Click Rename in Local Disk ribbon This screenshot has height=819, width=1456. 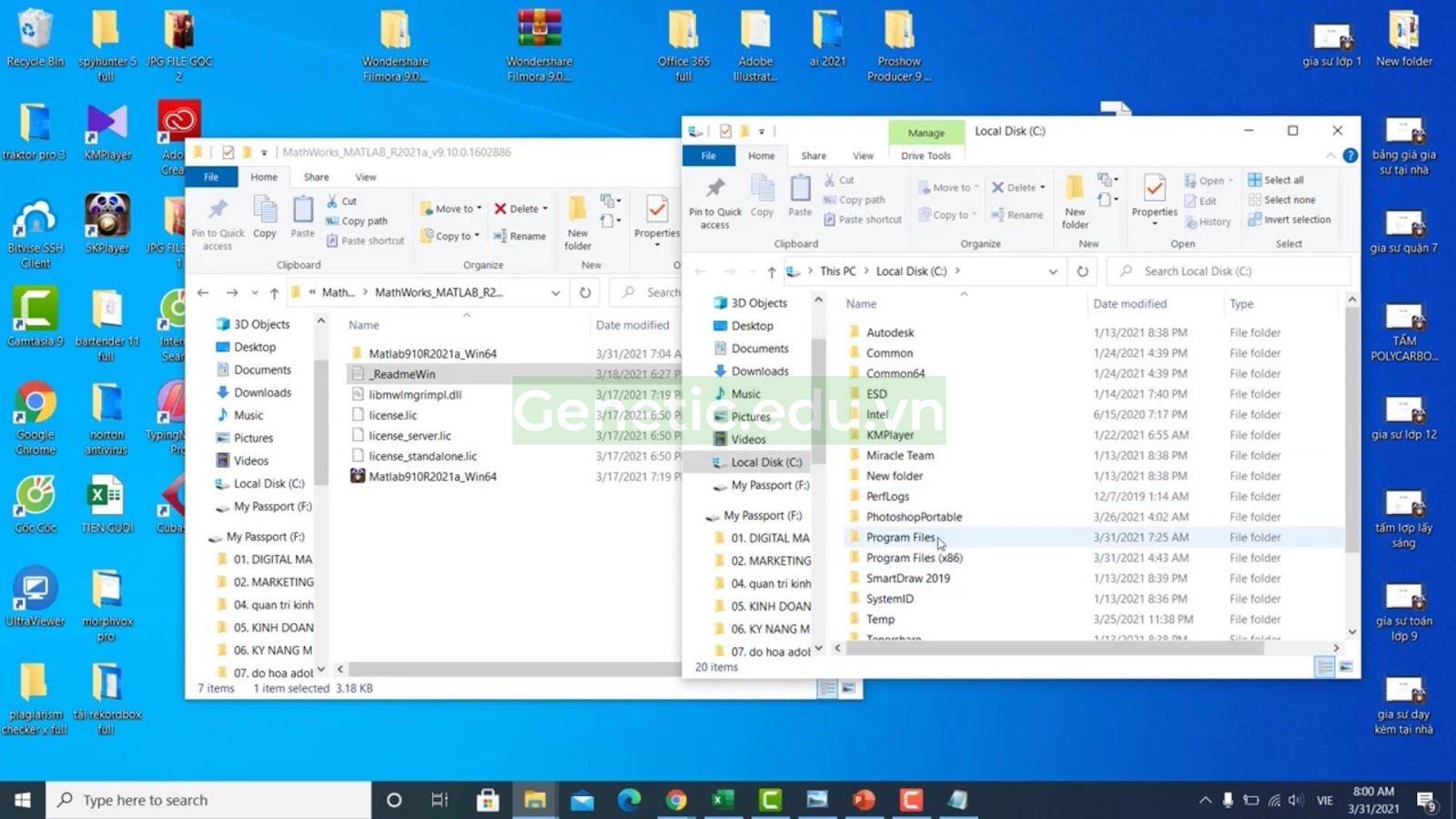pos(1017,215)
